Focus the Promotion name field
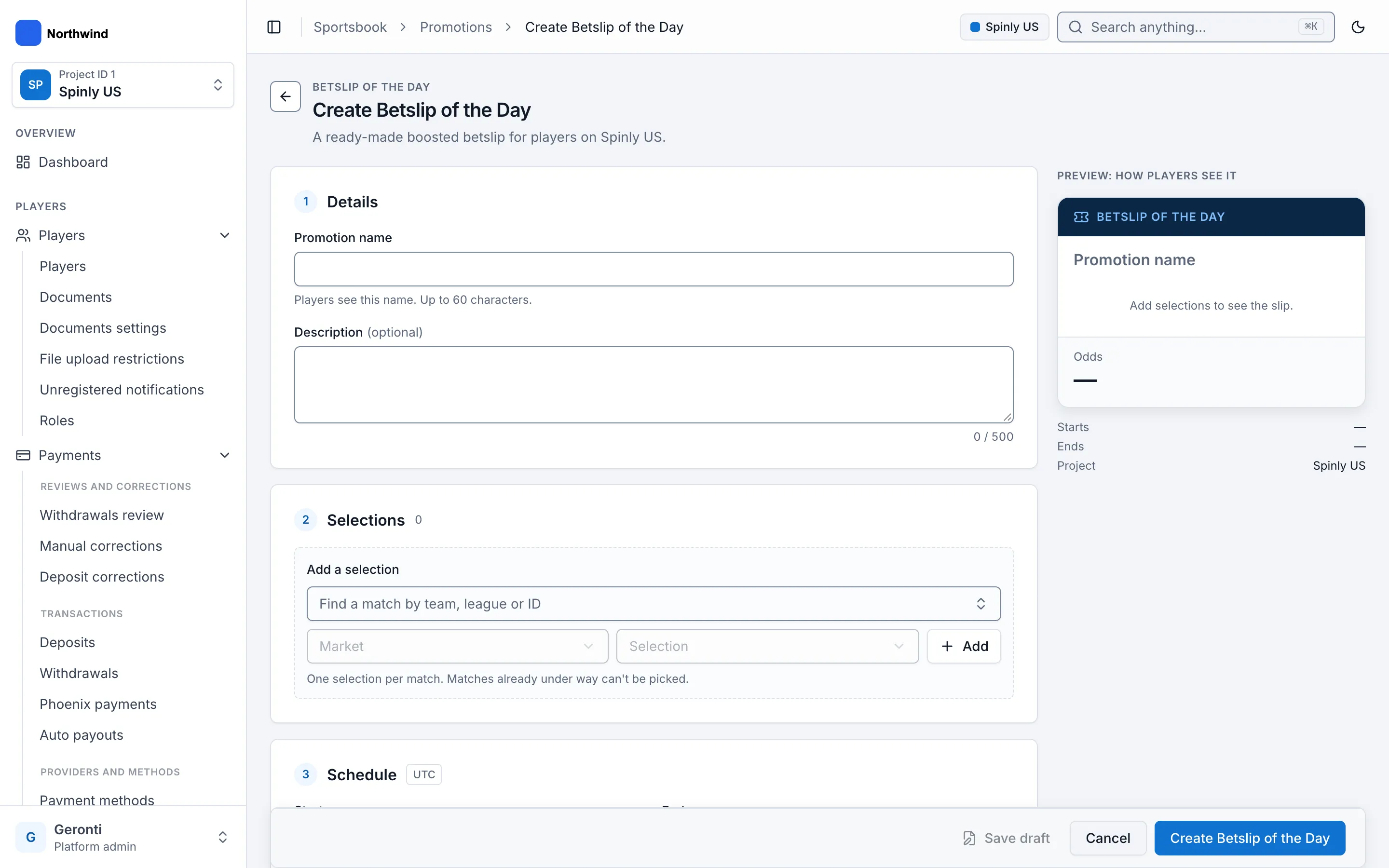Viewport: 1389px width, 868px height. pos(654,269)
